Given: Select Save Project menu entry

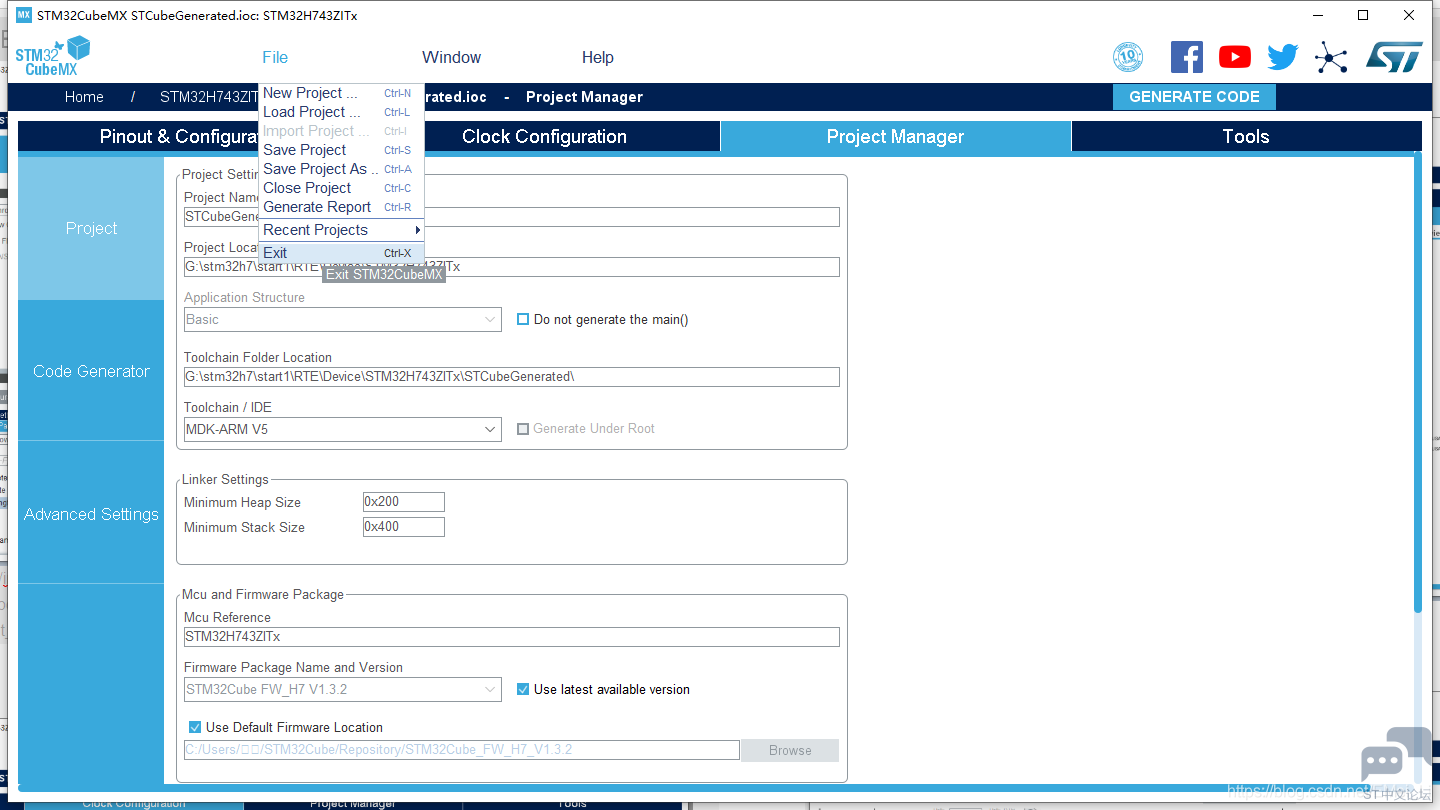Looking at the screenshot, I should point(341,150).
